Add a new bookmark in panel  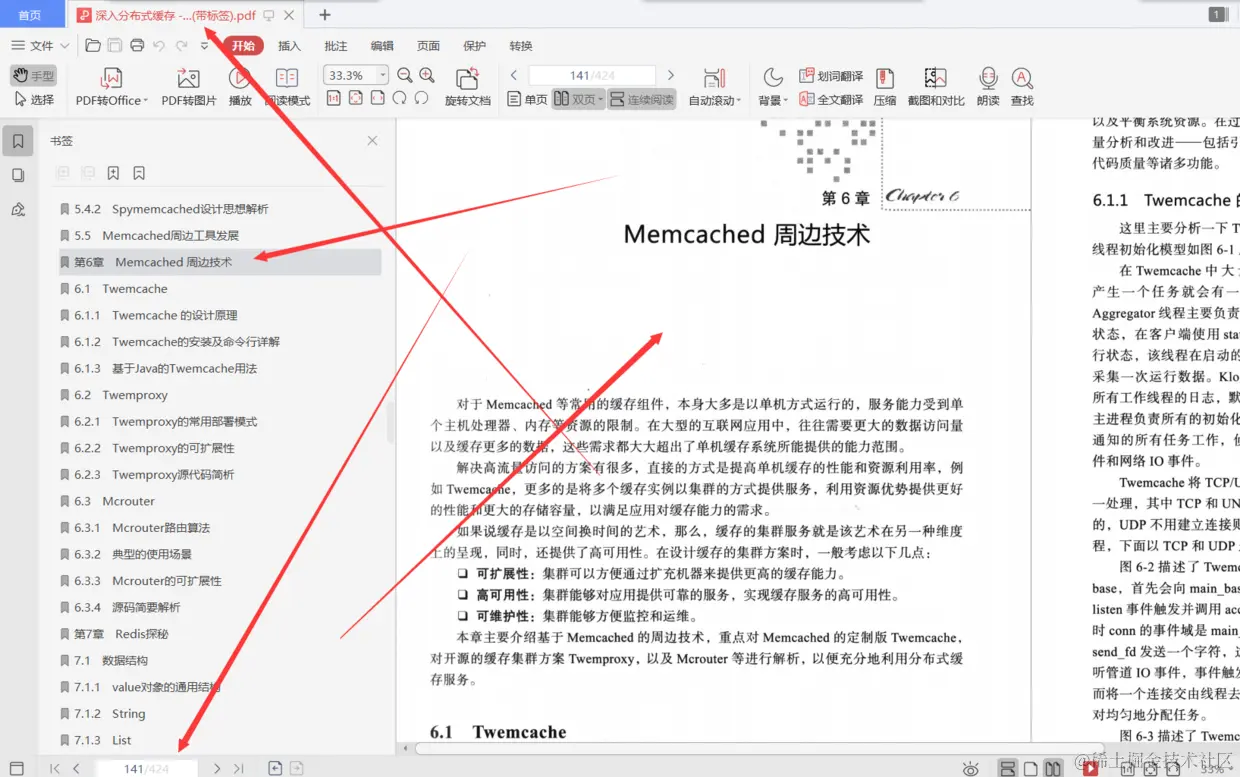click(x=114, y=173)
